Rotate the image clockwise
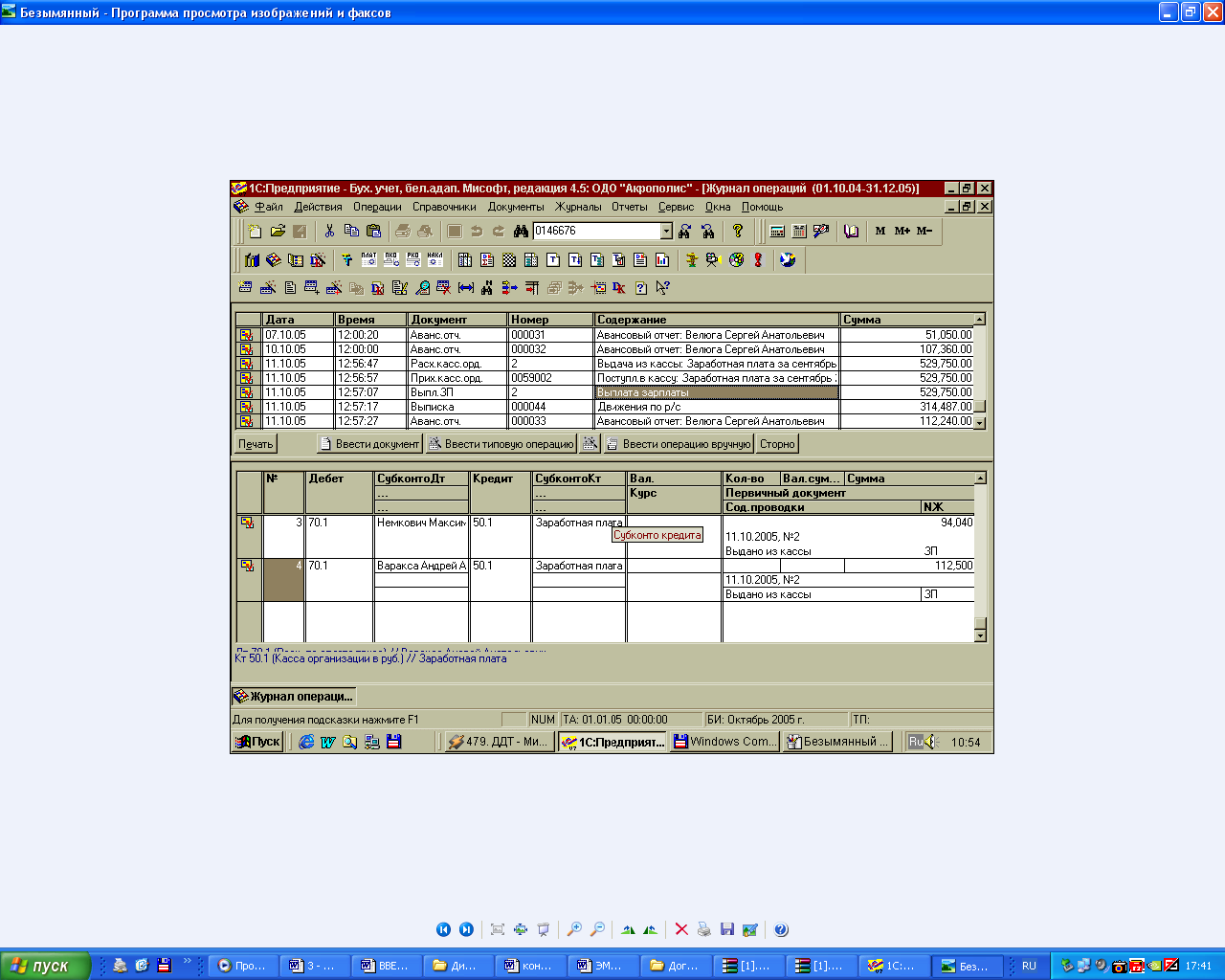Image resolution: width=1225 pixels, height=980 pixels. 628,929
